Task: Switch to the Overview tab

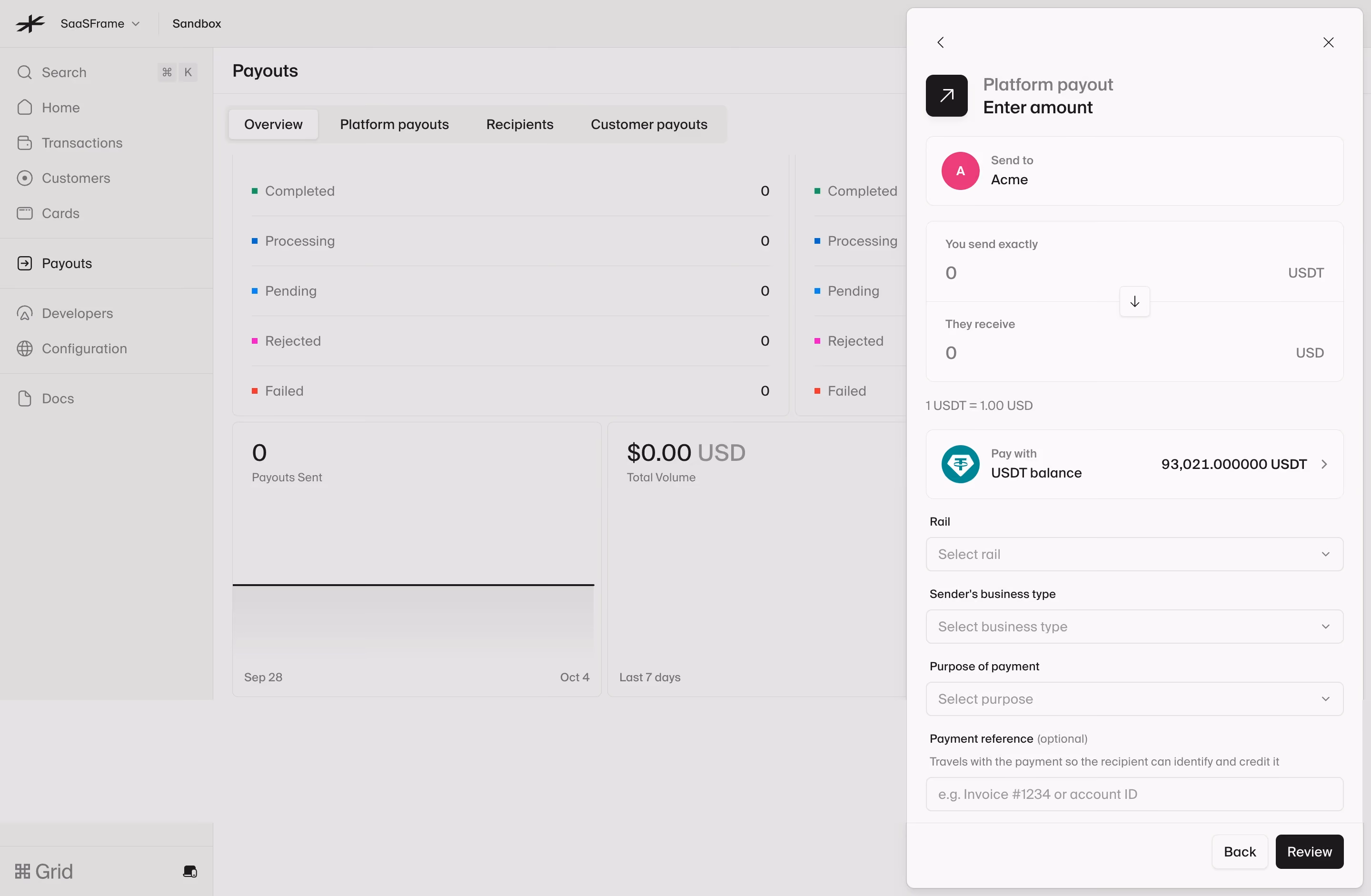Action: coord(273,124)
